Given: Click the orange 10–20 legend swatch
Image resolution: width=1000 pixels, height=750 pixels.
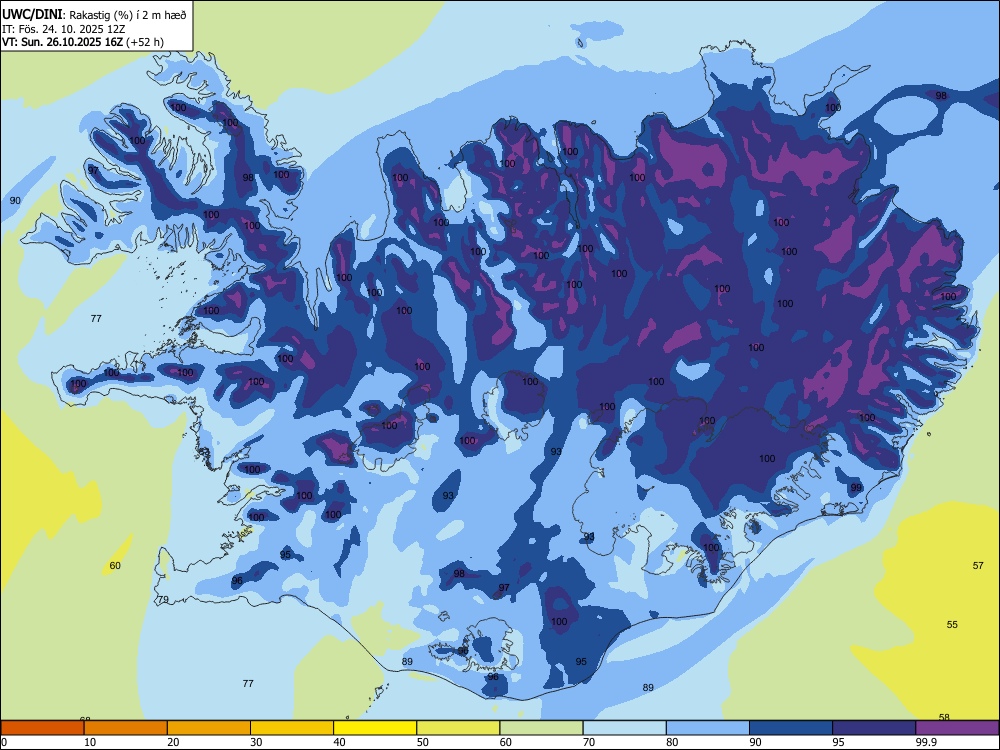Looking at the screenshot, I should [126, 728].
